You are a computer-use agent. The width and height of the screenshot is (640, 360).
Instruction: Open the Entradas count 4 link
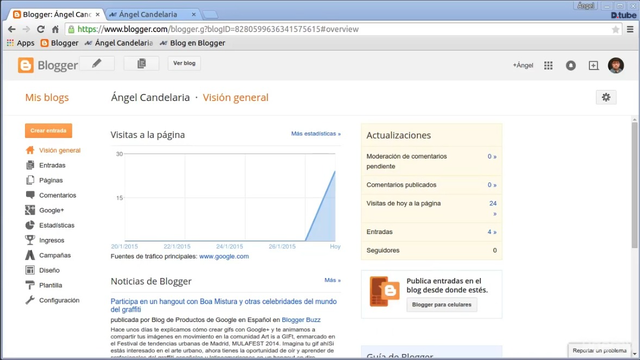pyautogui.click(x=492, y=232)
